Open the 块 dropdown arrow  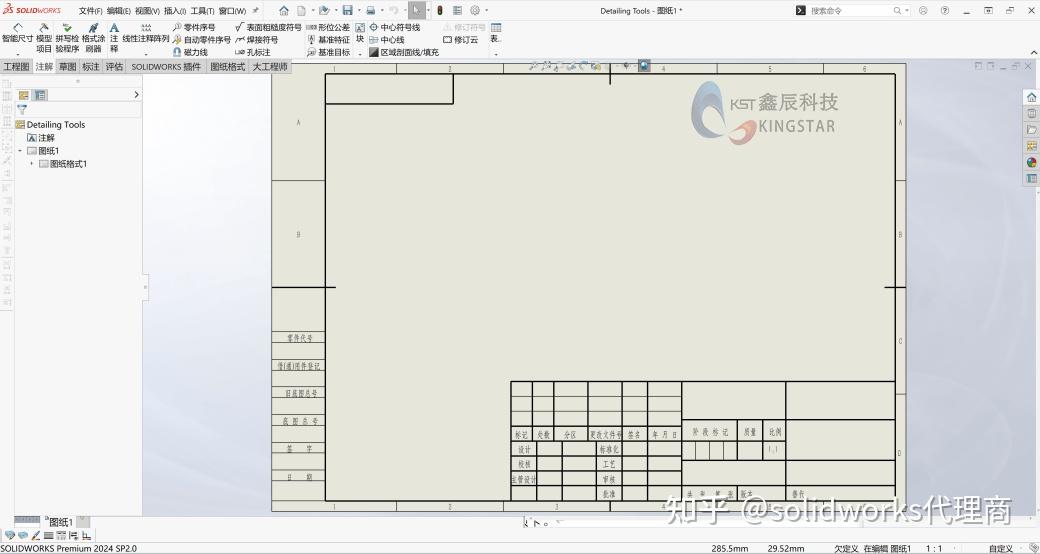(x=359, y=53)
